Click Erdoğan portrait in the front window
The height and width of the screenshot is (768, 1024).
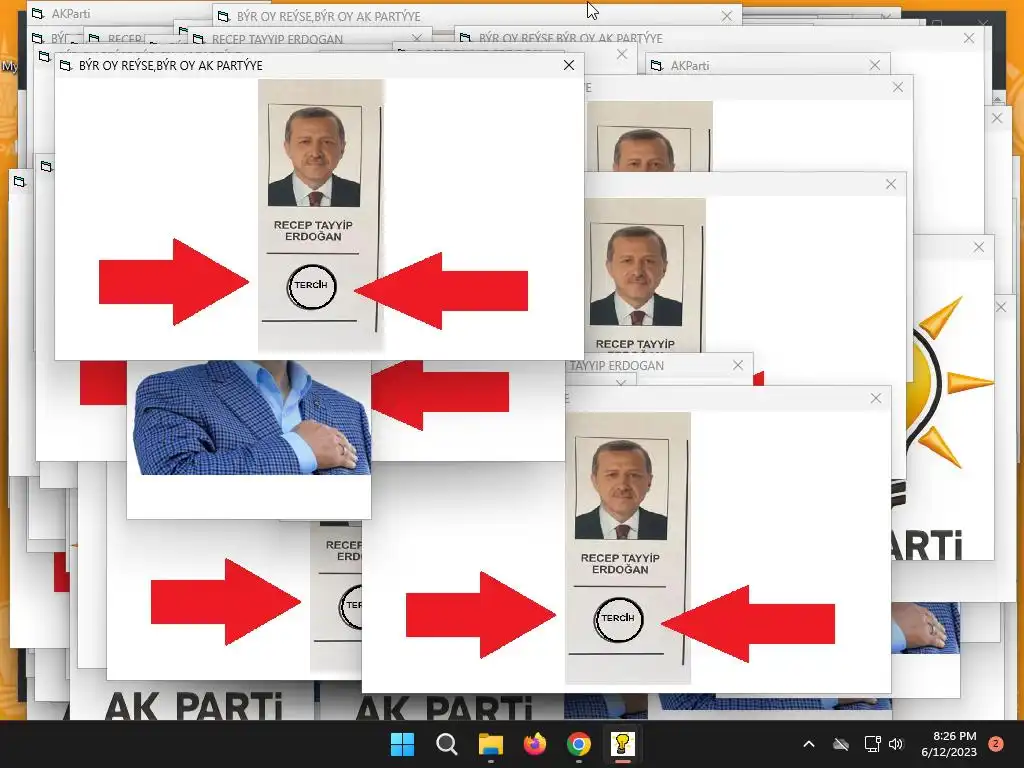(x=314, y=156)
